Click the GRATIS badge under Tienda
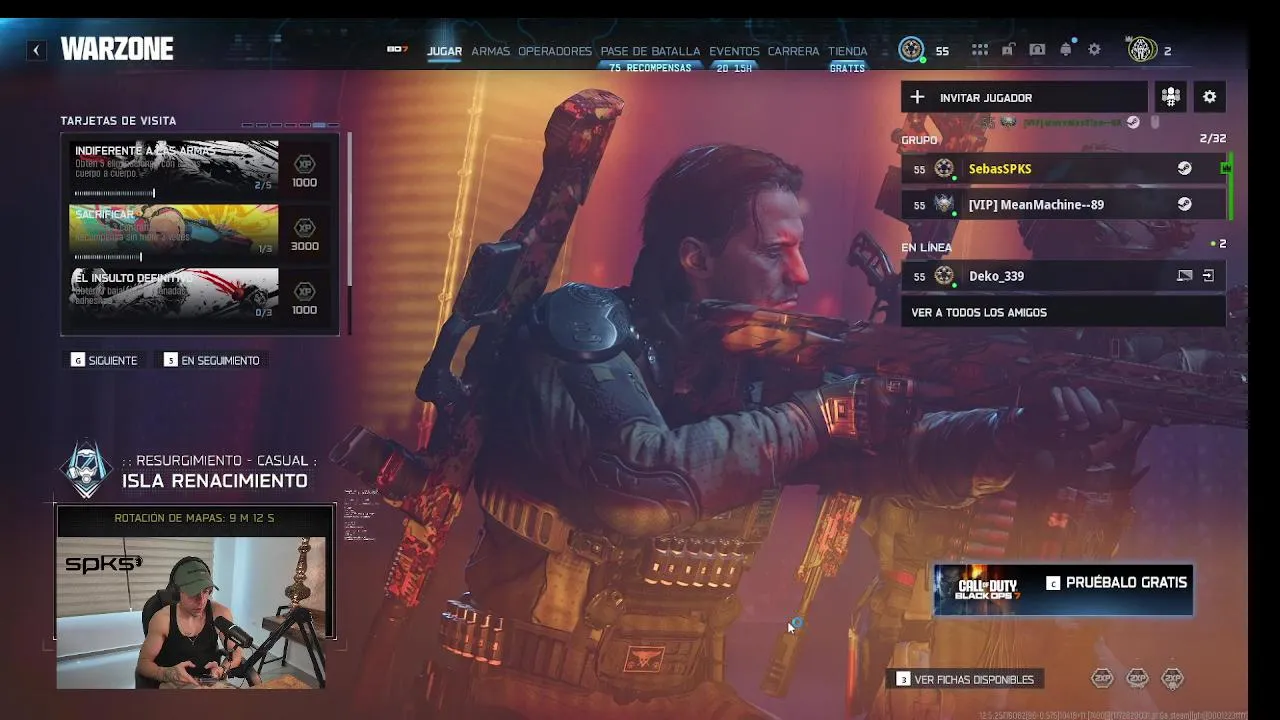The image size is (1280, 720). click(x=847, y=68)
